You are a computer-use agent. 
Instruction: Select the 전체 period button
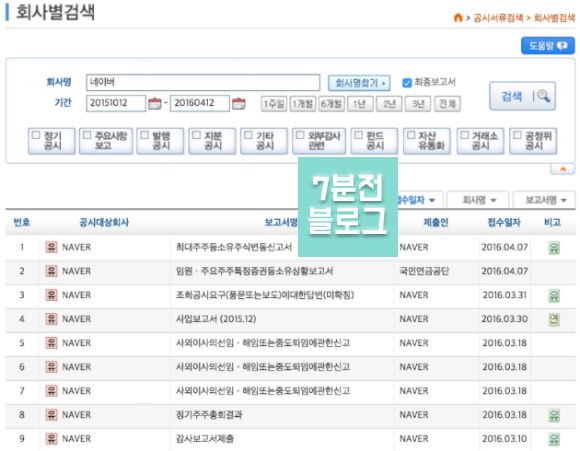[448, 104]
